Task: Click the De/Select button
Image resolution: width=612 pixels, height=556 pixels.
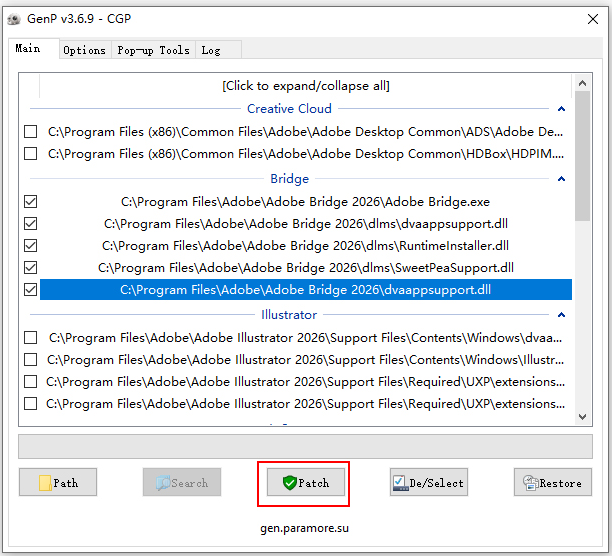Action: pos(429,482)
